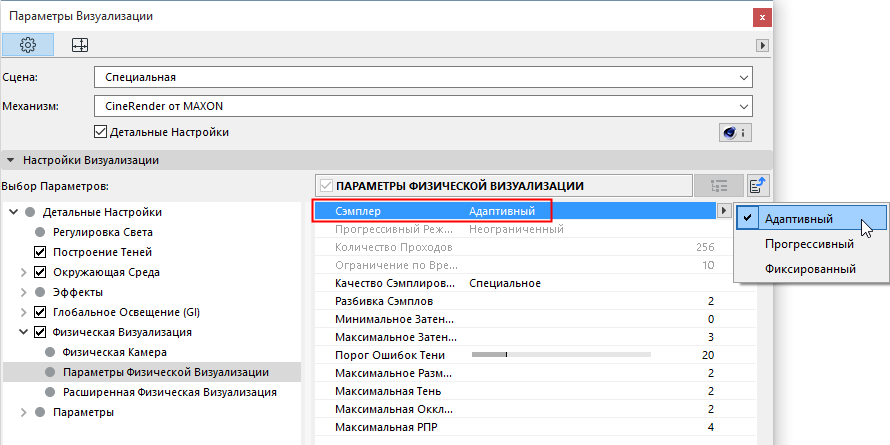Click gray bullet next to Физическая Камера
890x445 pixels.
point(49,352)
